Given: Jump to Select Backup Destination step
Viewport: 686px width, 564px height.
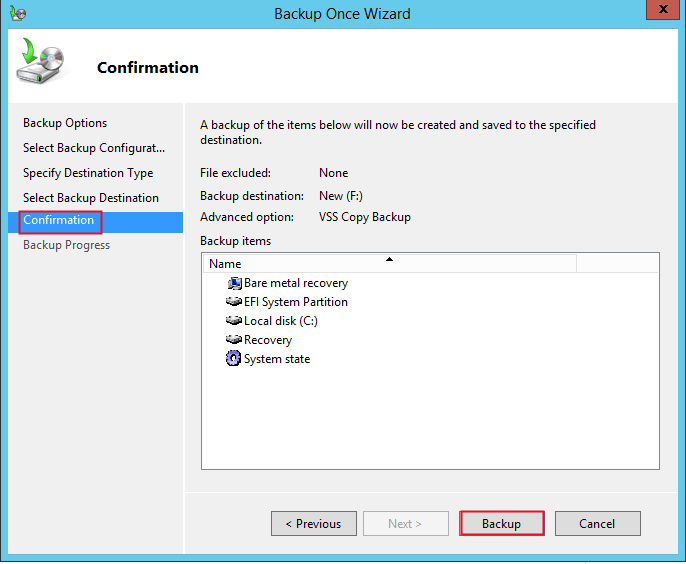Looking at the screenshot, I should tap(91, 198).
